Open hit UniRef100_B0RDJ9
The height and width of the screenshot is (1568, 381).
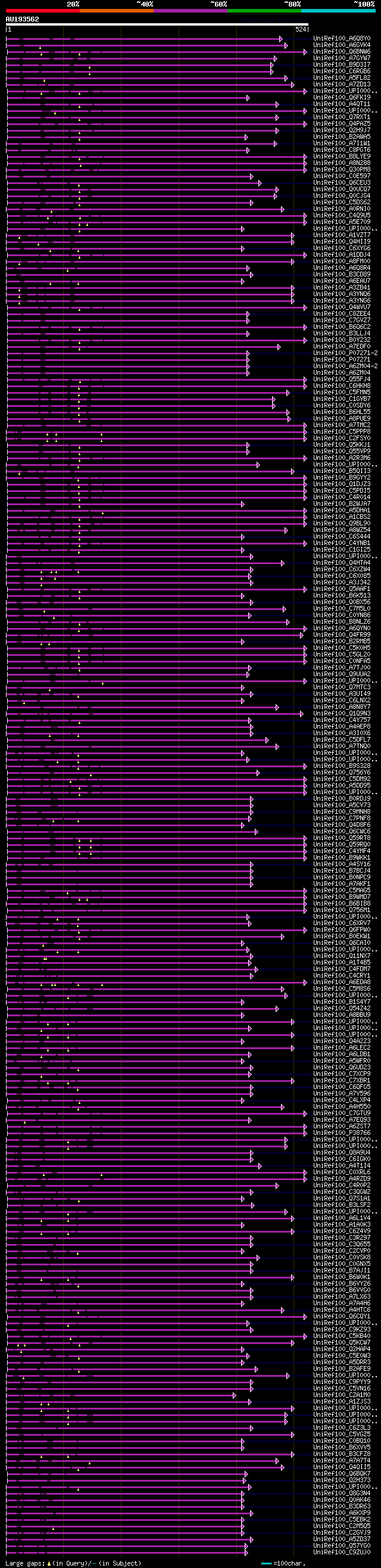click(342, 799)
